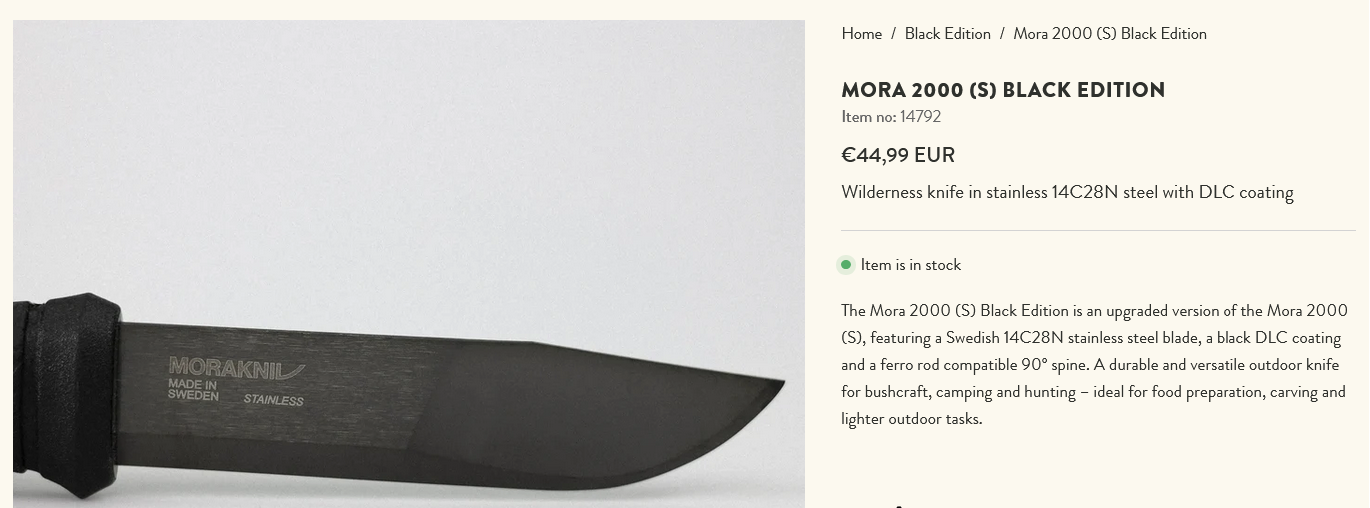Click the slash after Black Edition breadcrumb

tap(1002, 34)
